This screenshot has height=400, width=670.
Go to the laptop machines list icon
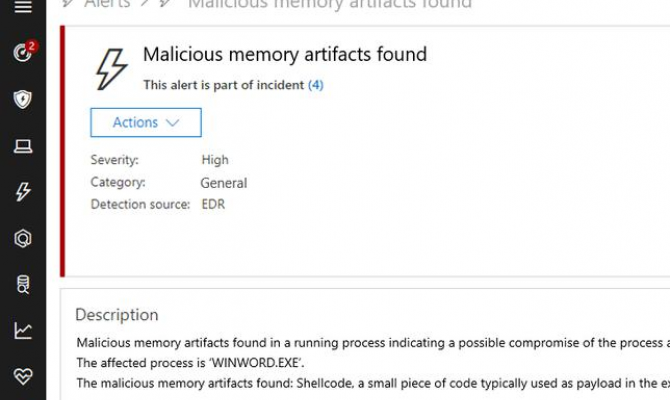point(22,146)
